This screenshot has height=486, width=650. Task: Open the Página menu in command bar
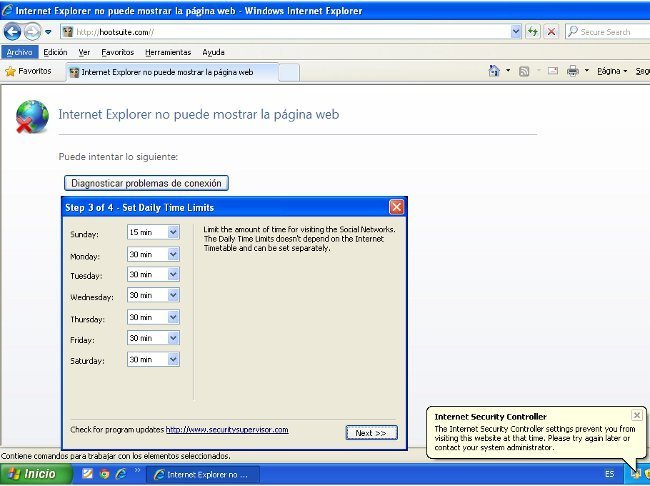(612, 71)
